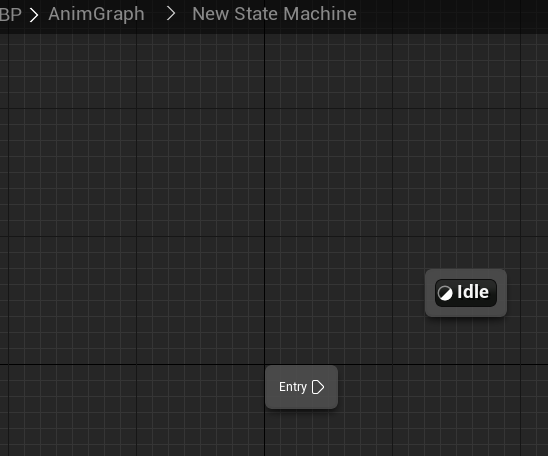This screenshot has height=456, width=548.
Task: Select the Entry node
Action: 301,387
